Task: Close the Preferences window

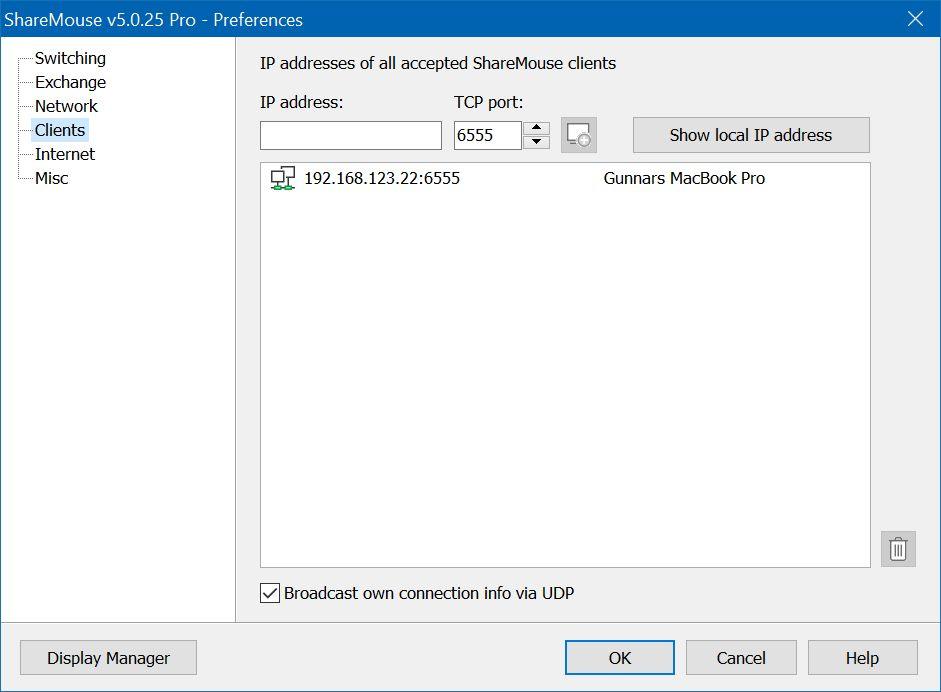Action: [x=915, y=19]
